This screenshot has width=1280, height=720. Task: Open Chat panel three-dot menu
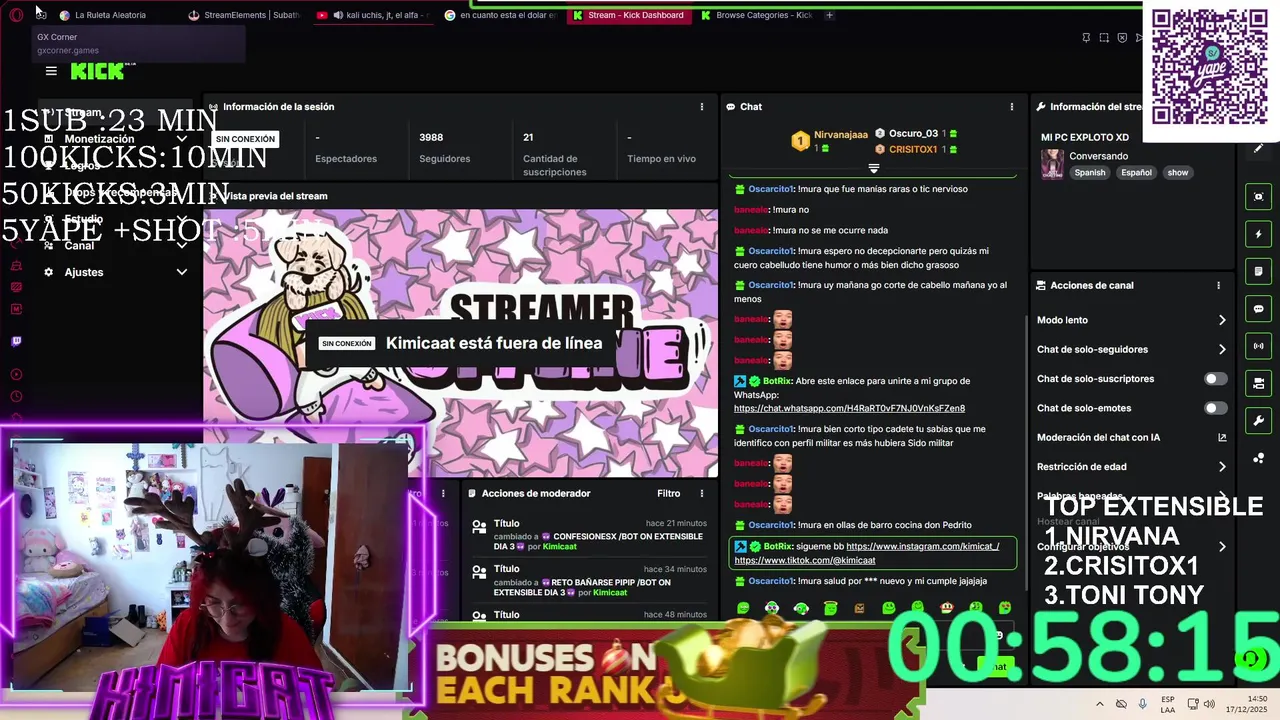coord(1011,106)
